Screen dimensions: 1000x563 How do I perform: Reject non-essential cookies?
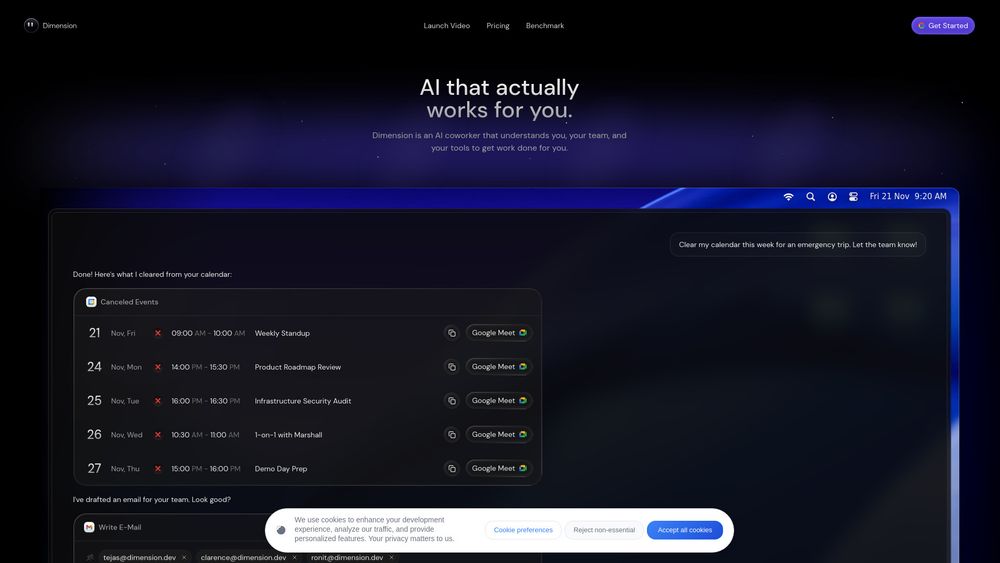click(604, 530)
